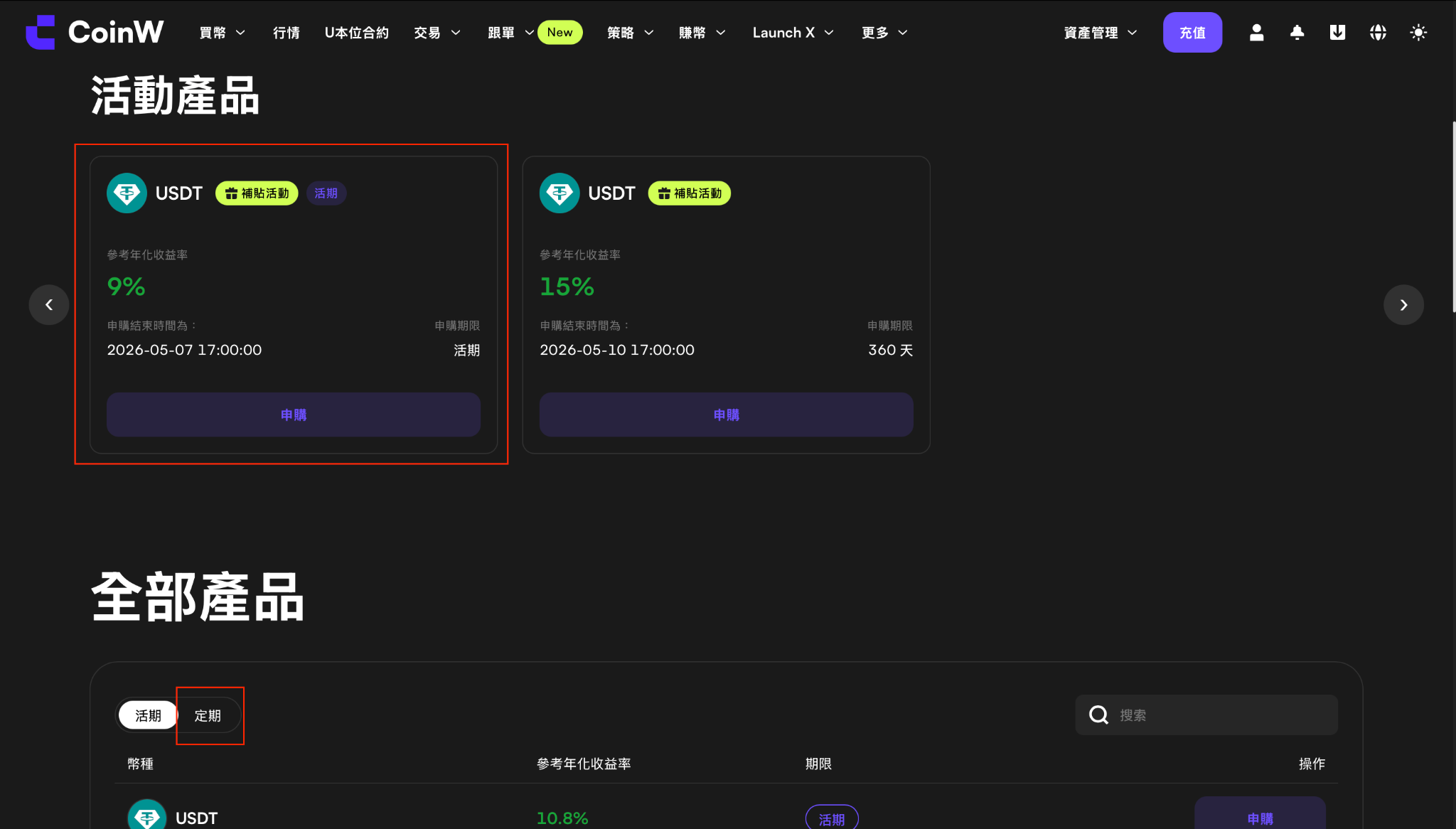Click the 活動產品 heading
The image size is (1456, 829).
(176, 96)
